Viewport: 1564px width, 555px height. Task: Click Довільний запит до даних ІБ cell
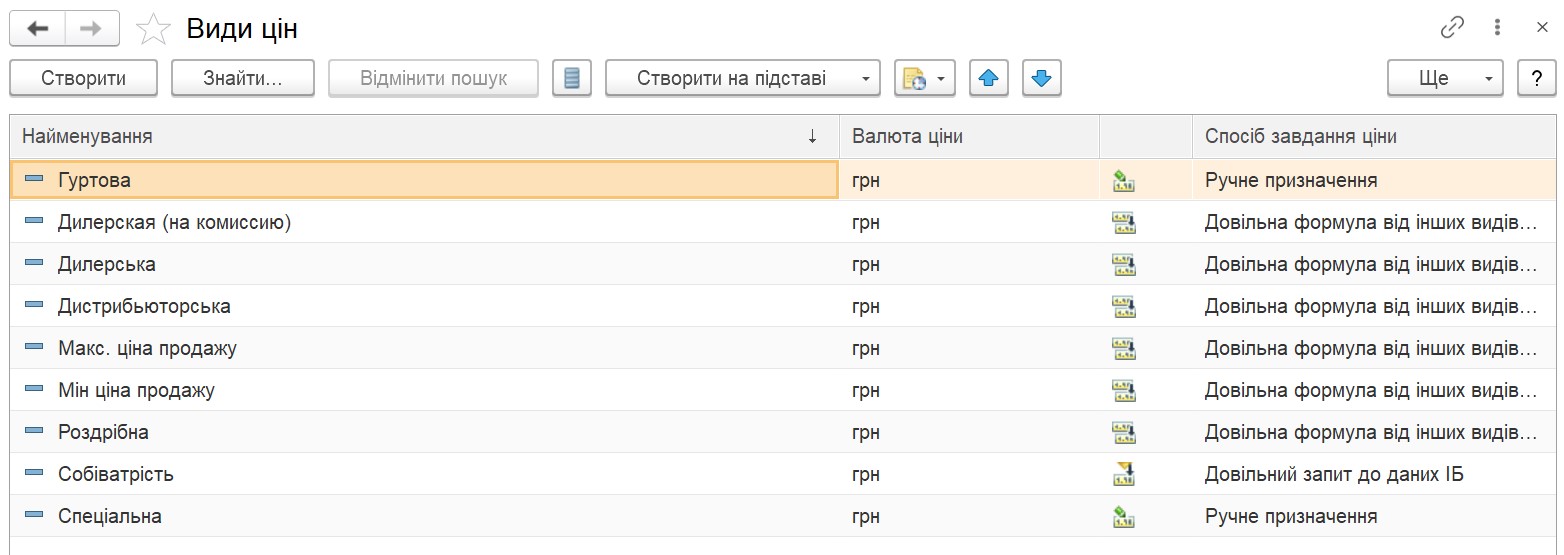point(1334,474)
